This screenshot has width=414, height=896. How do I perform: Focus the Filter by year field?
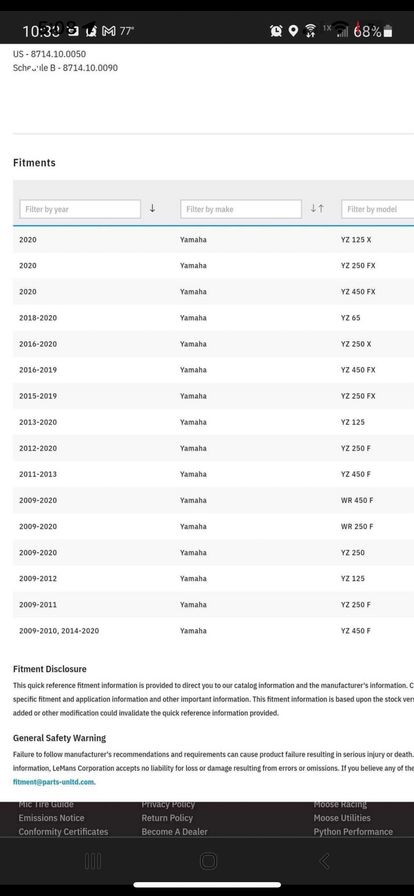(x=80, y=209)
